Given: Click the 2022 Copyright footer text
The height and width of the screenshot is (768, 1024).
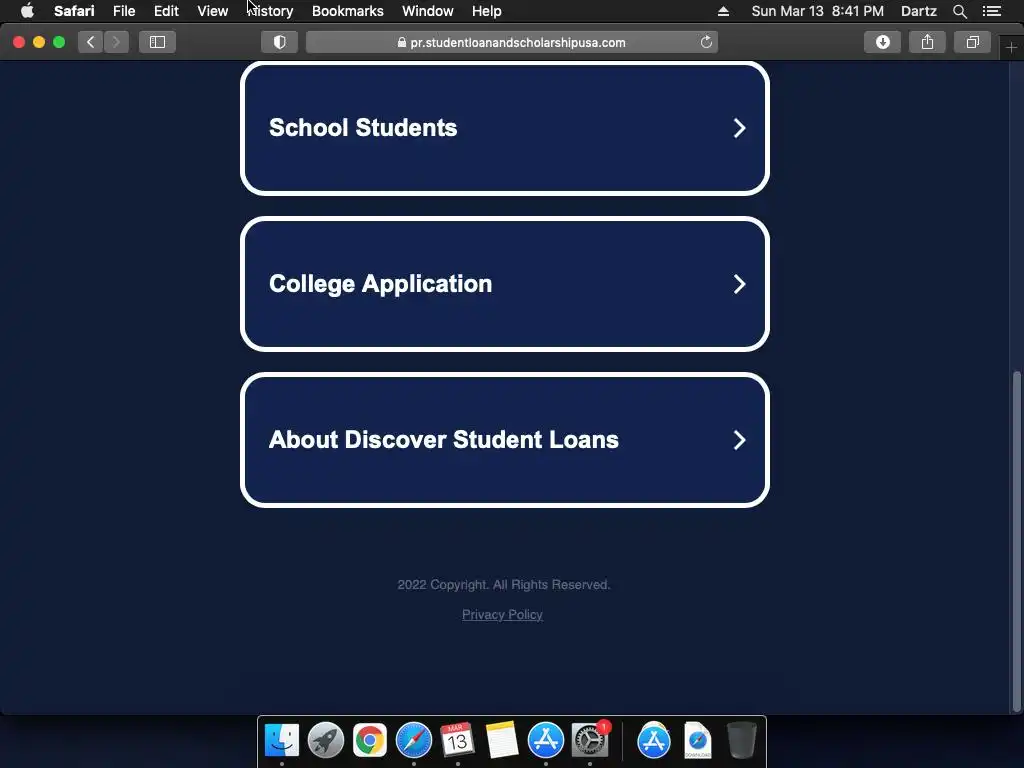Looking at the screenshot, I should point(504,584).
